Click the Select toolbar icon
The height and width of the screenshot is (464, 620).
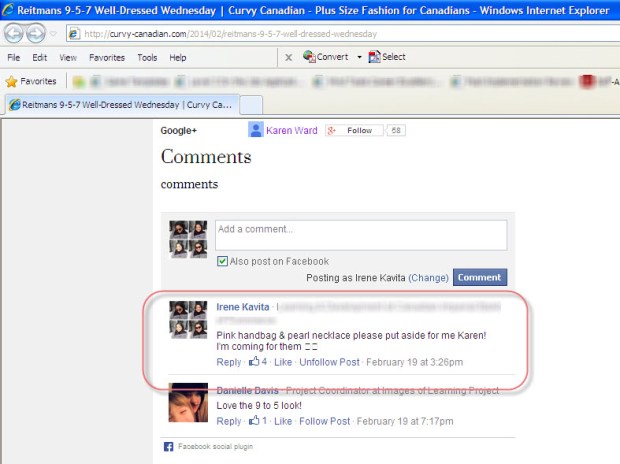(375, 57)
